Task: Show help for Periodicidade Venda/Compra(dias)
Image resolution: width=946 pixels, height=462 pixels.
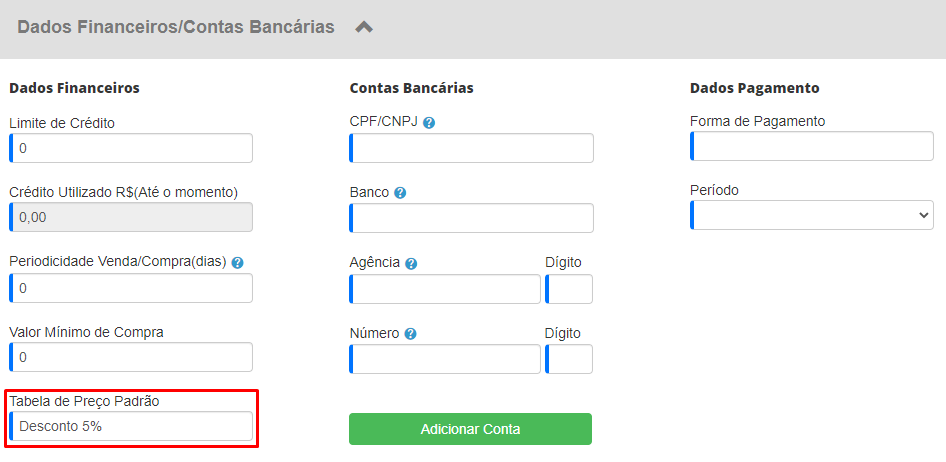Action: point(238,262)
